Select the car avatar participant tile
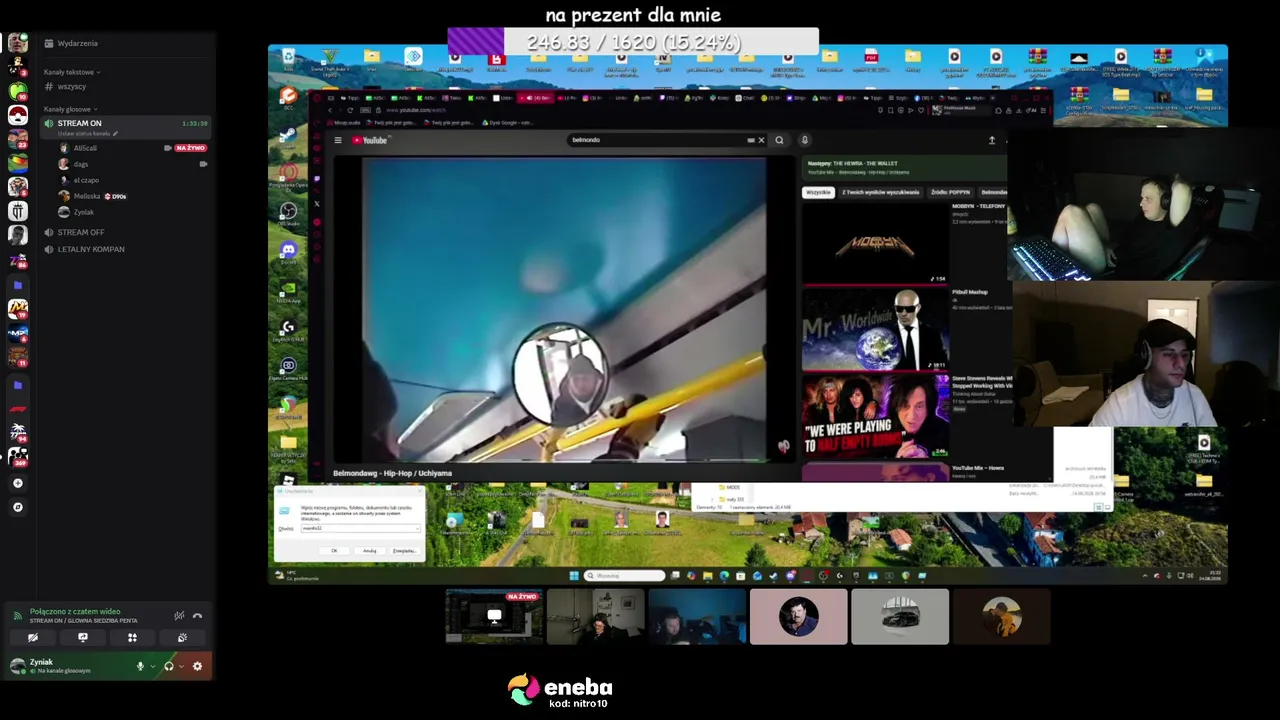 click(900, 616)
